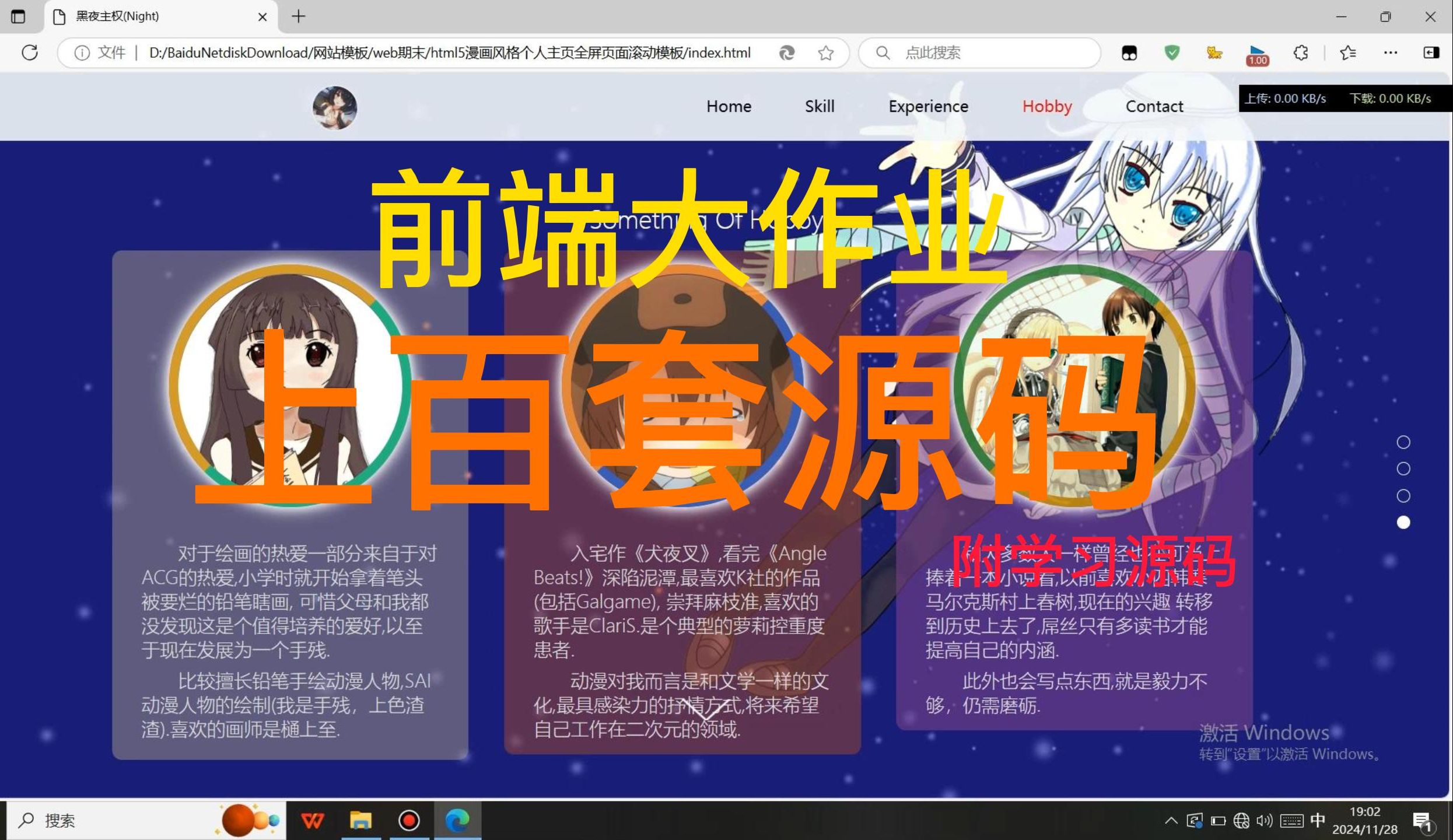View site information icon in address bar

pyautogui.click(x=82, y=53)
